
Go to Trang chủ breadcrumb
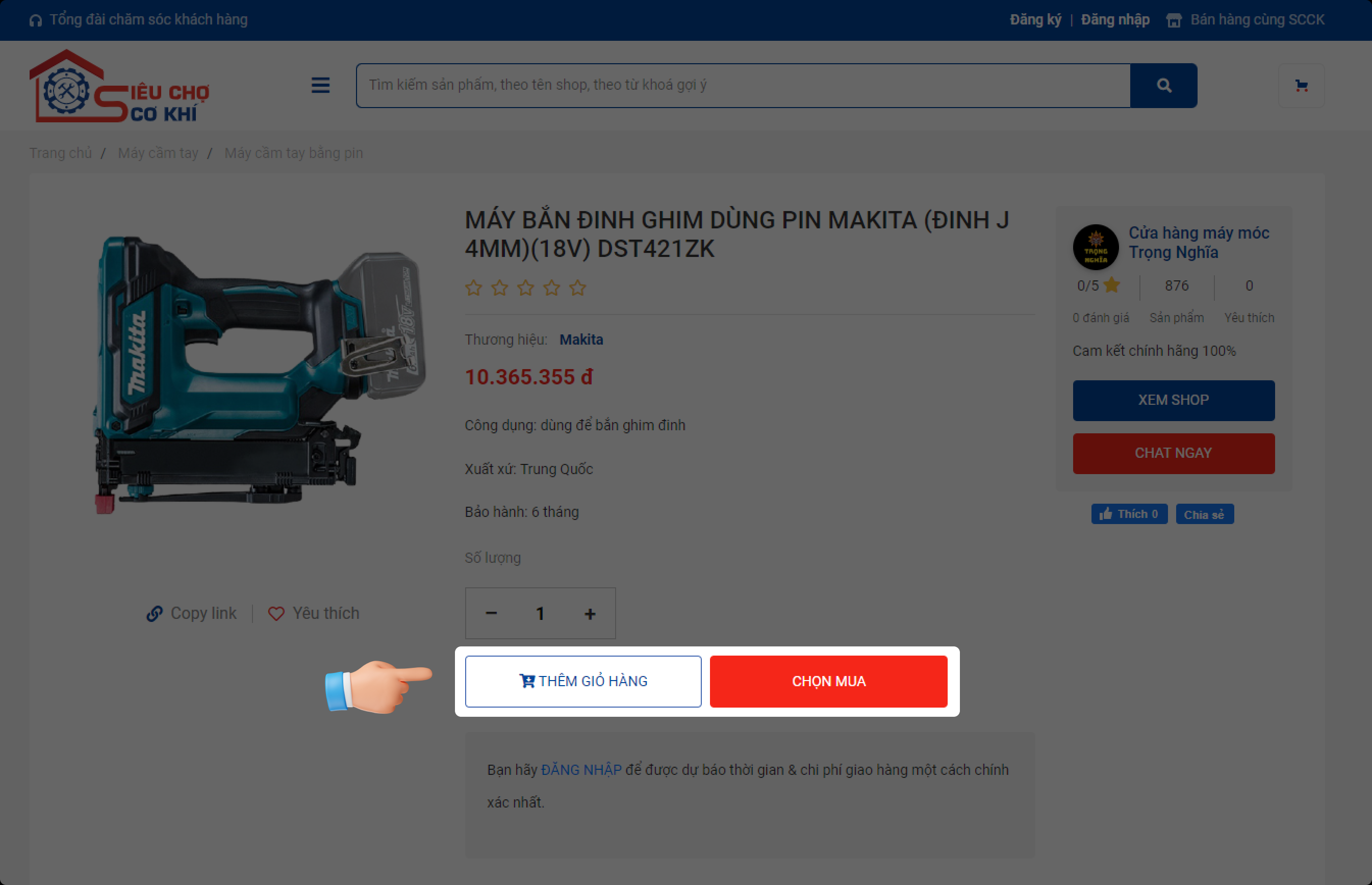pyautogui.click(x=60, y=153)
